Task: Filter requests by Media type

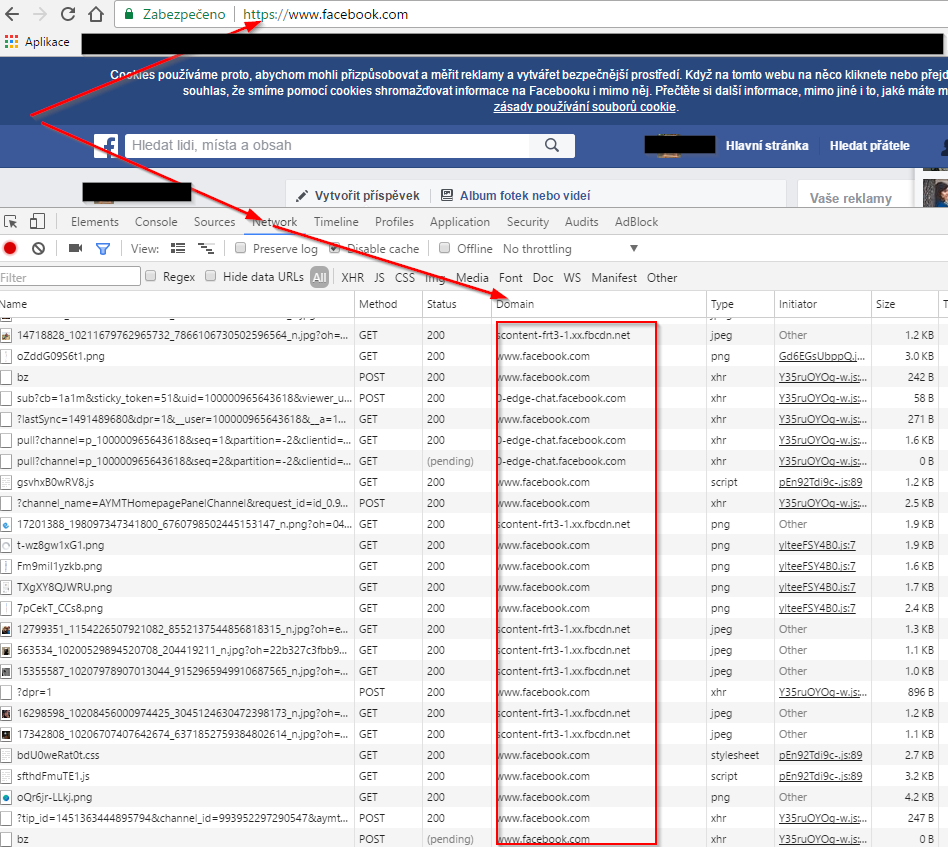Action: [472, 277]
